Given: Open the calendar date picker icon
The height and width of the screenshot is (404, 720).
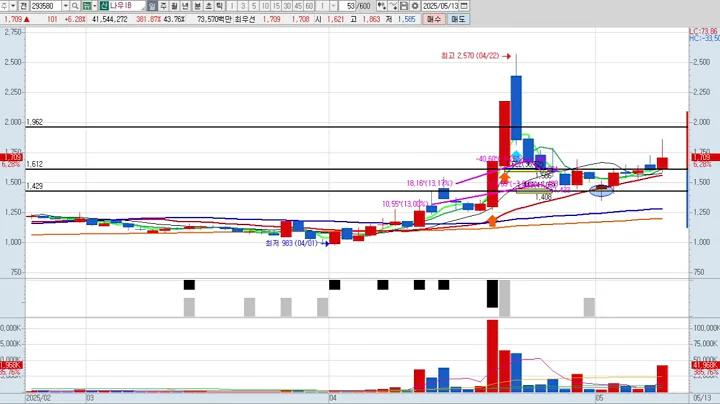Looking at the screenshot, I should 464,6.
